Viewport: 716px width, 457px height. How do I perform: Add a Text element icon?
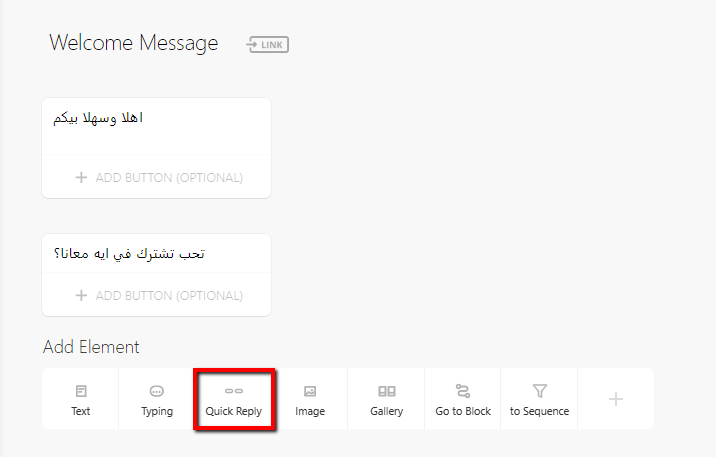click(x=81, y=391)
